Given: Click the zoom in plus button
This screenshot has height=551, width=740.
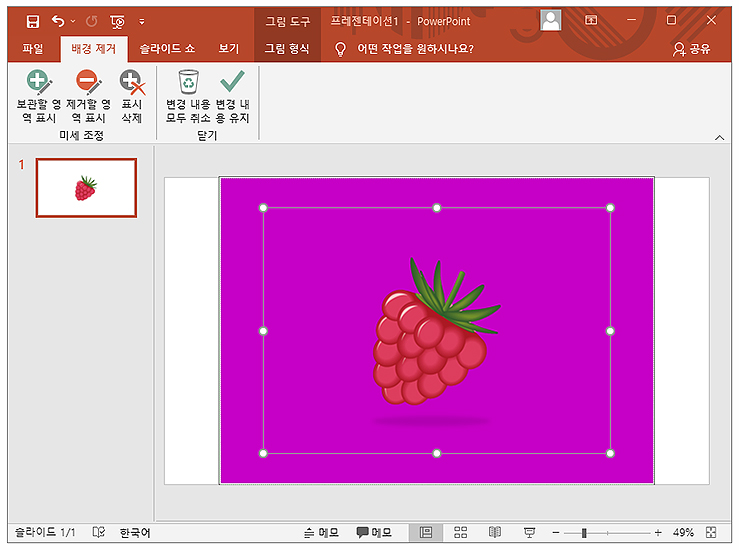Looking at the screenshot, I should [658, 533].
